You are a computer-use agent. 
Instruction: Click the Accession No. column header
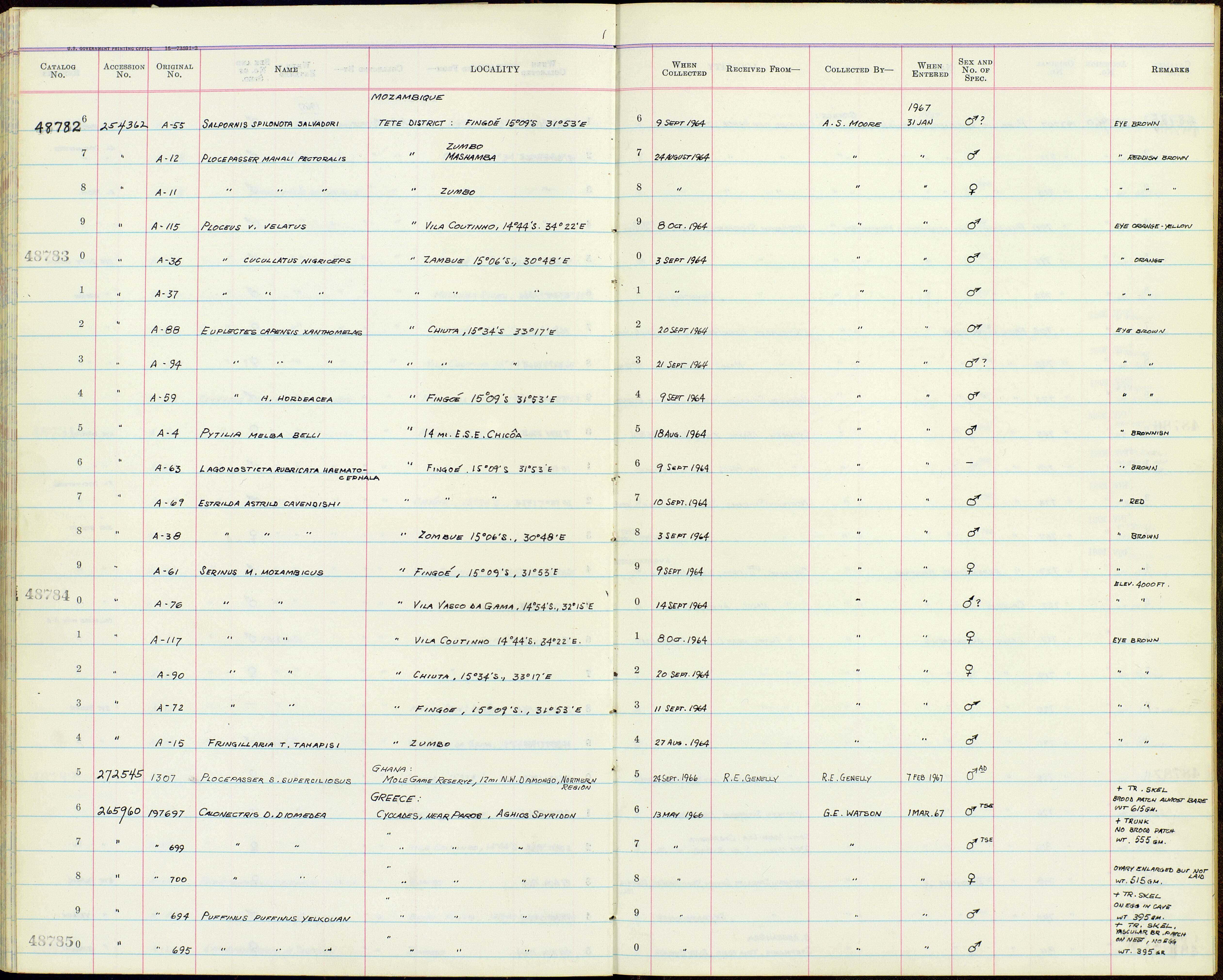pyautogui.click(x=124, y=70)
